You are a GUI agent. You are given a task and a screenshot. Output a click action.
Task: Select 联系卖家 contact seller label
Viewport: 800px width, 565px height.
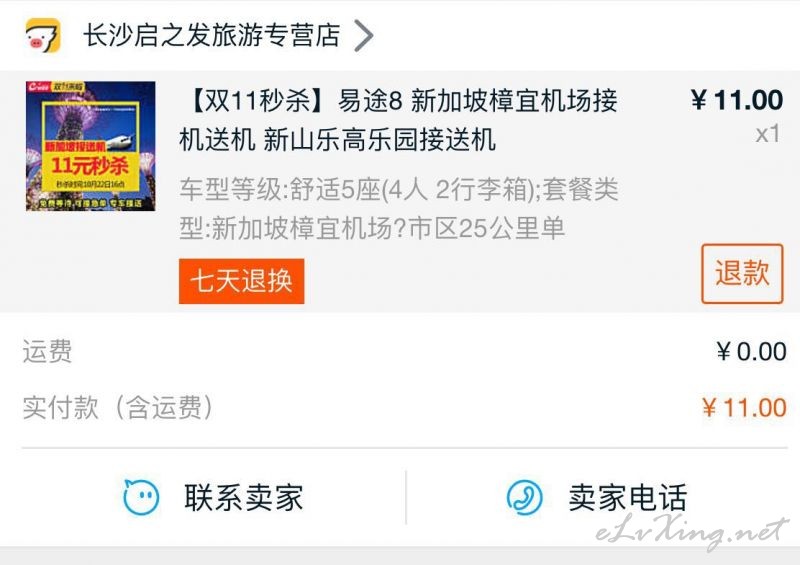tap(243, 498)
